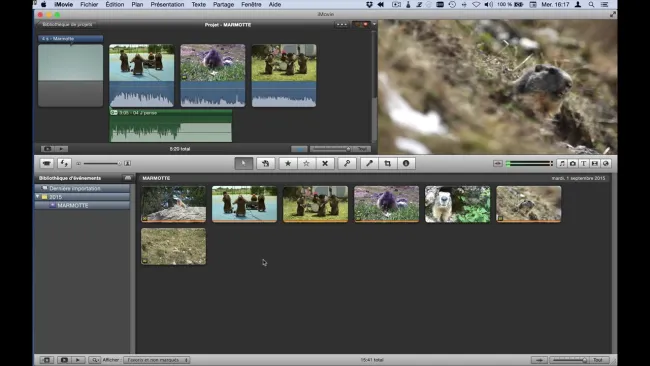The image size is (650, 366).
Task: Open the three-dots project layout button
Action: click(x=342, y=24)
